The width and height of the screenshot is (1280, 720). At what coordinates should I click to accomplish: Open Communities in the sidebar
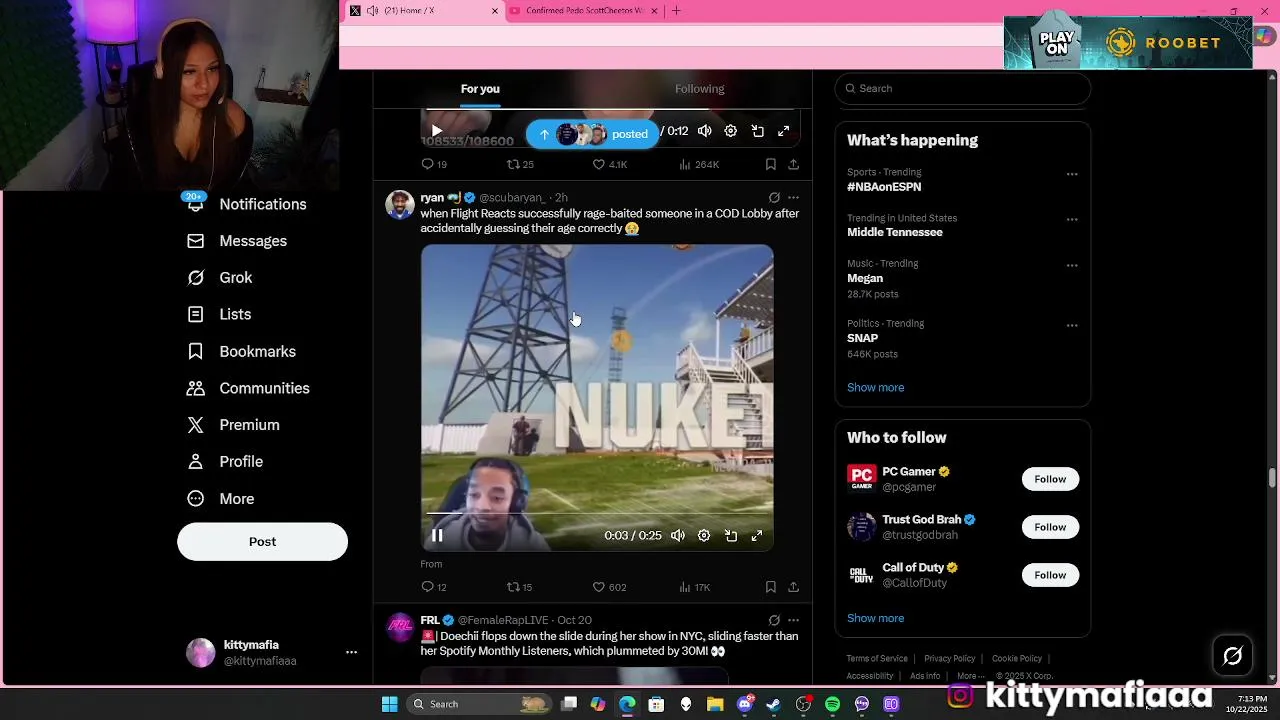(249, 388)
